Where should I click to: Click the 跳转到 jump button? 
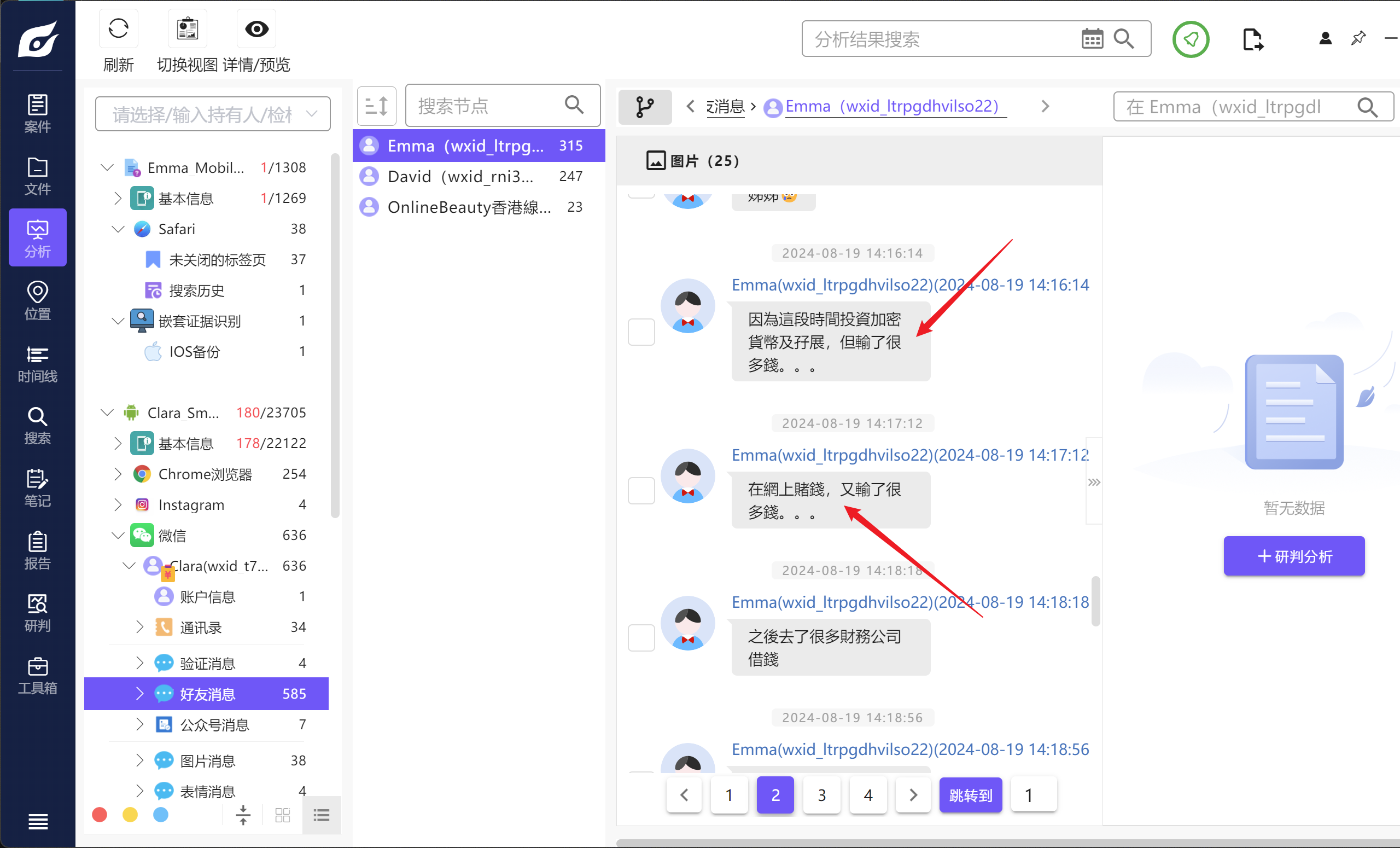click(x=970, y=794)
